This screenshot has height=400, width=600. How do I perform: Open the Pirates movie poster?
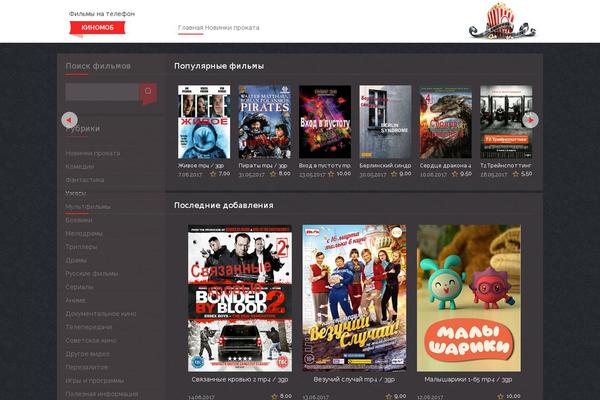pos(264,122)
